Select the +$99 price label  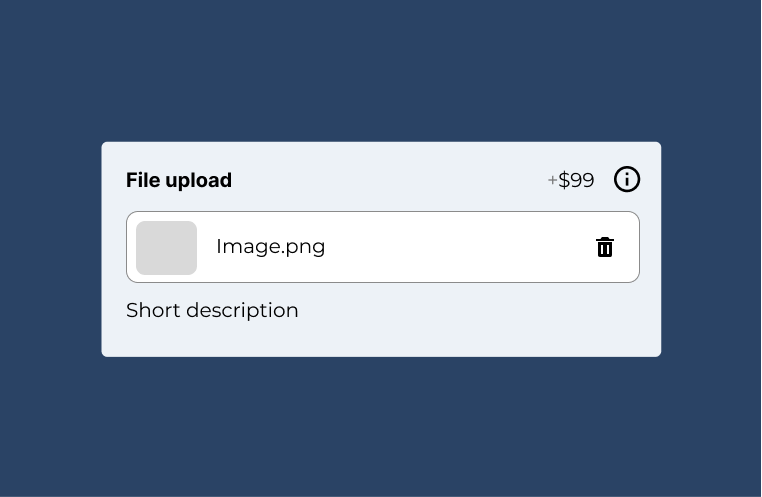pos(572,180)
